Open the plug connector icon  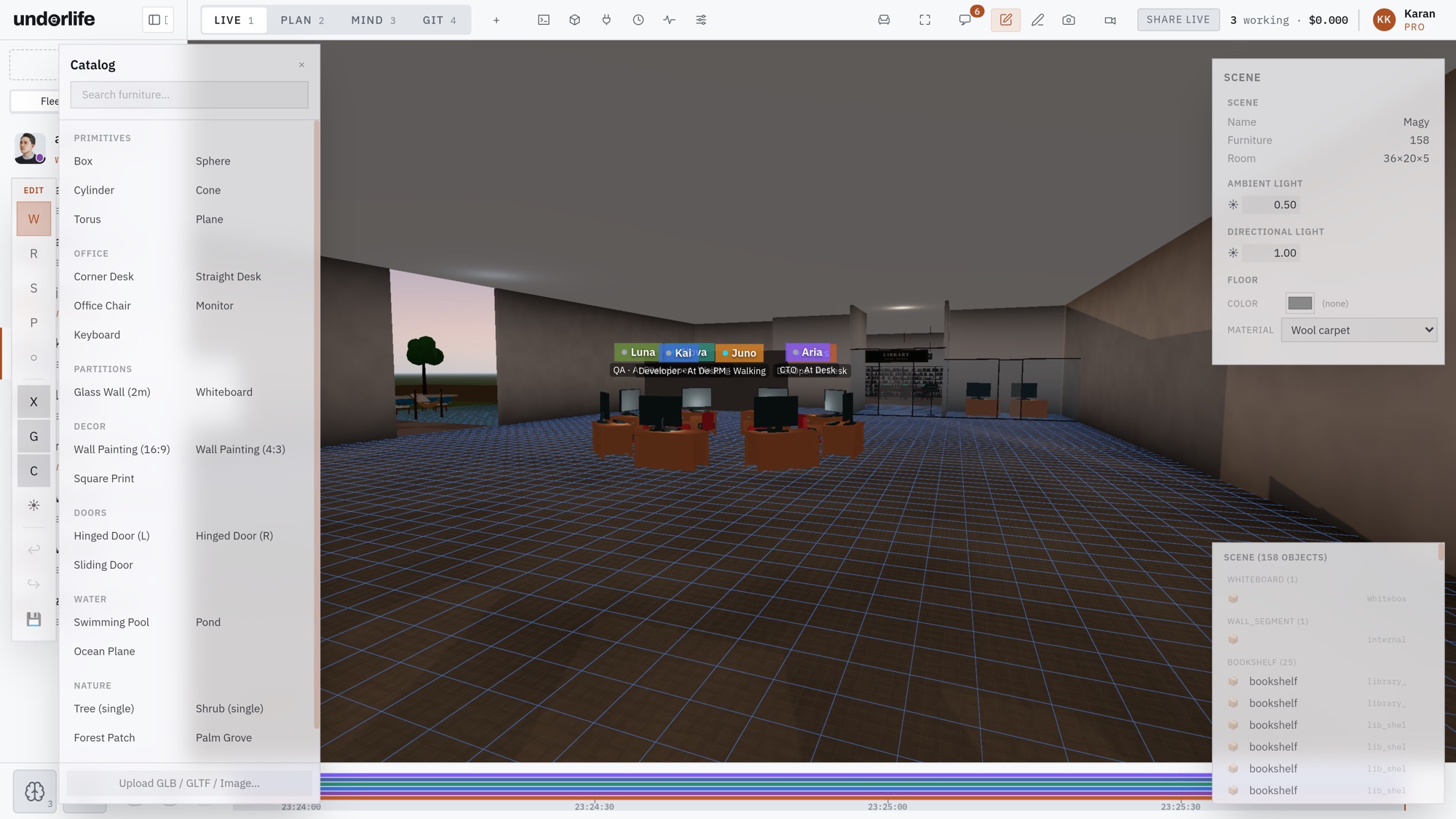pos(606,20)
